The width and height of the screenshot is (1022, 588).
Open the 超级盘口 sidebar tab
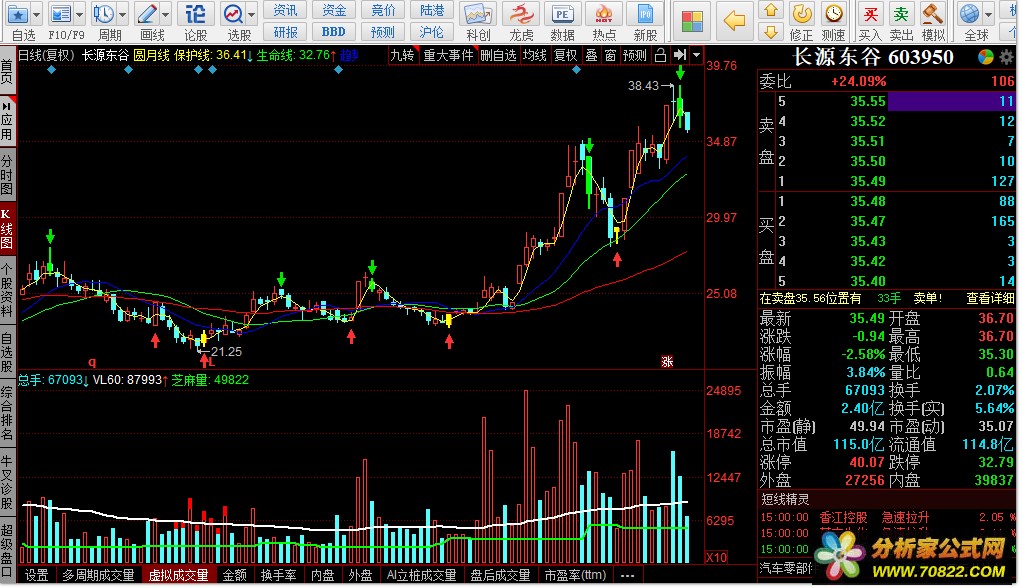pos(7,551)
